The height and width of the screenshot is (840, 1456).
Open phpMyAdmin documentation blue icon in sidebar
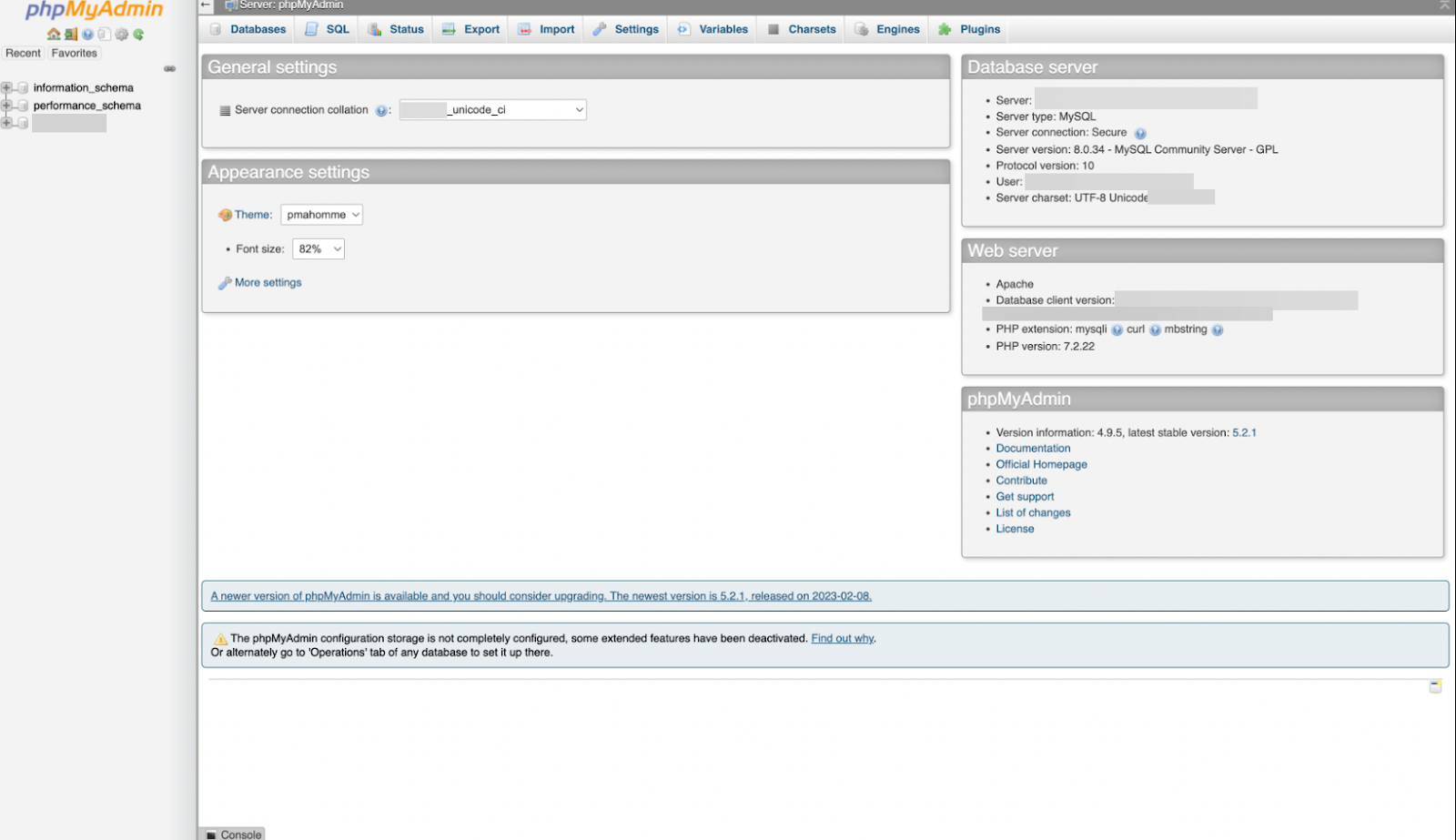click(87, 35)
